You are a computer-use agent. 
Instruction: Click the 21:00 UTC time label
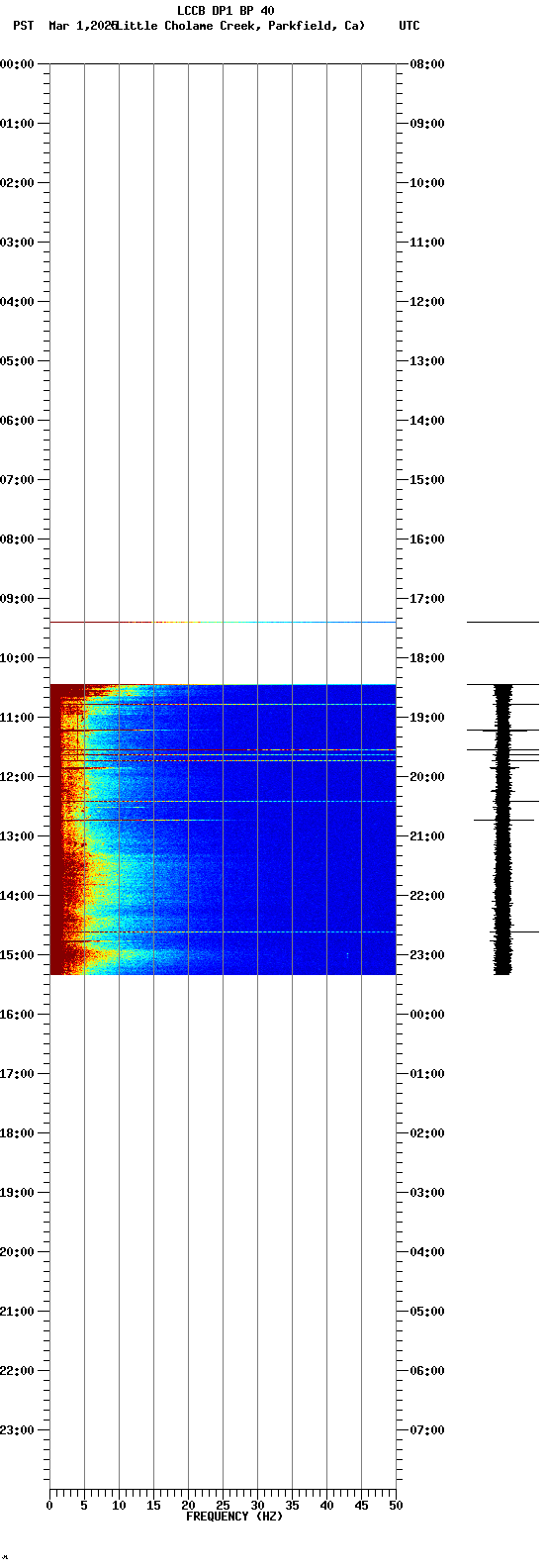click(427, 836)
